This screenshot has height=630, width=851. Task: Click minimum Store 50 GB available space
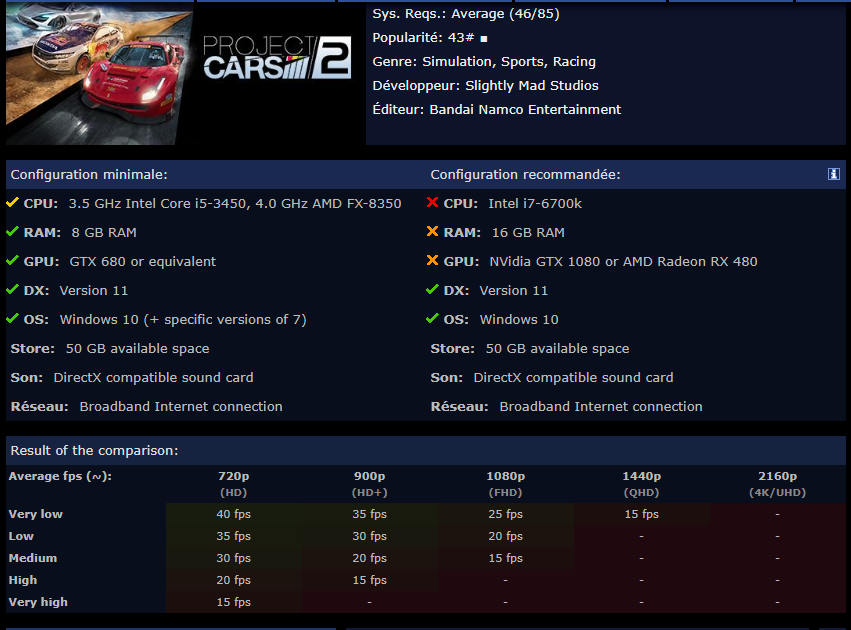pos(110,348)
